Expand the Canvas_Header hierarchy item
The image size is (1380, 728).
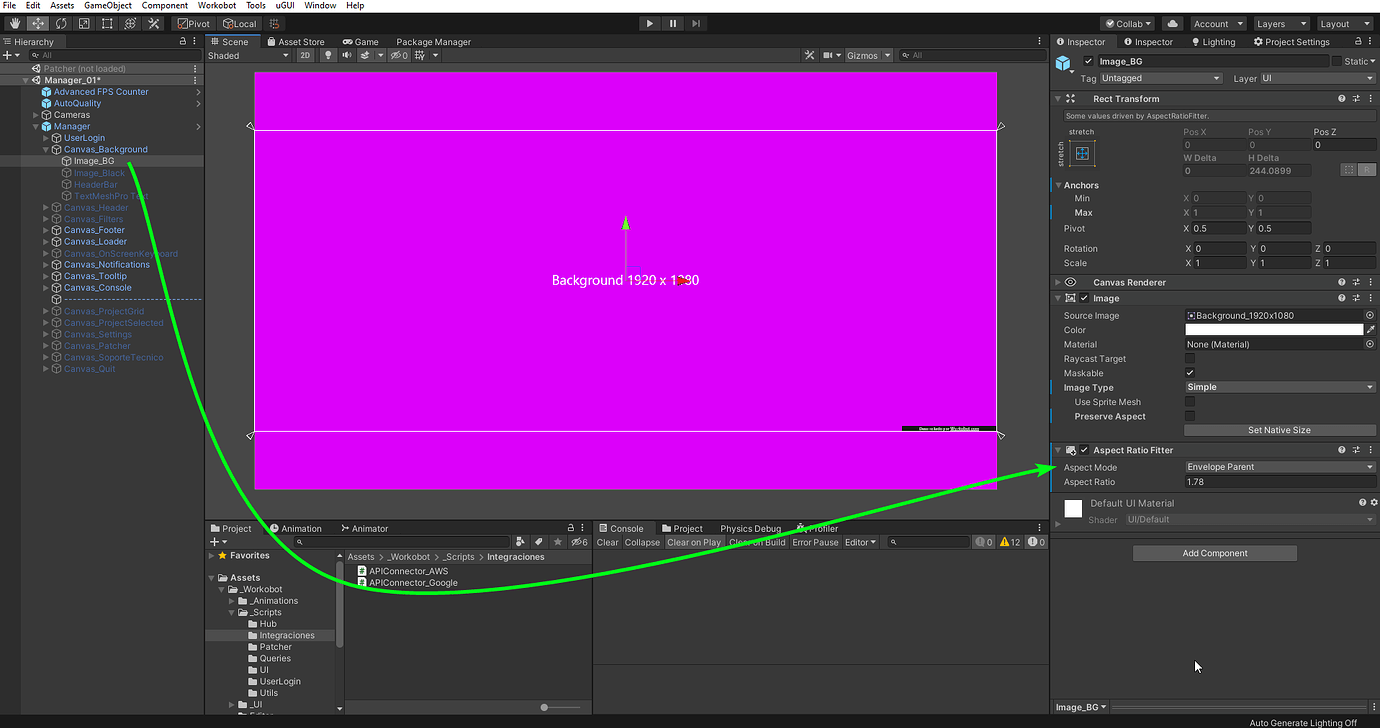pyautogui.click(x=46, y=207)
